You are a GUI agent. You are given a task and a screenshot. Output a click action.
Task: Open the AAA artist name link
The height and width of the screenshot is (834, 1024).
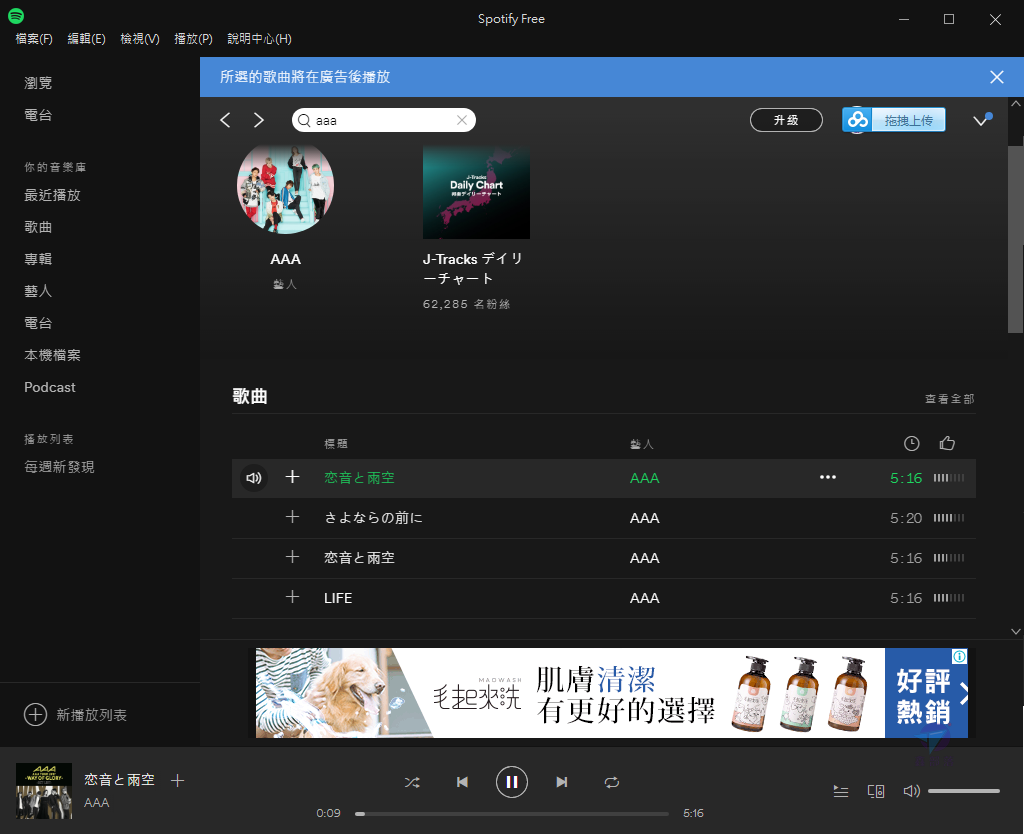(285, 259)
